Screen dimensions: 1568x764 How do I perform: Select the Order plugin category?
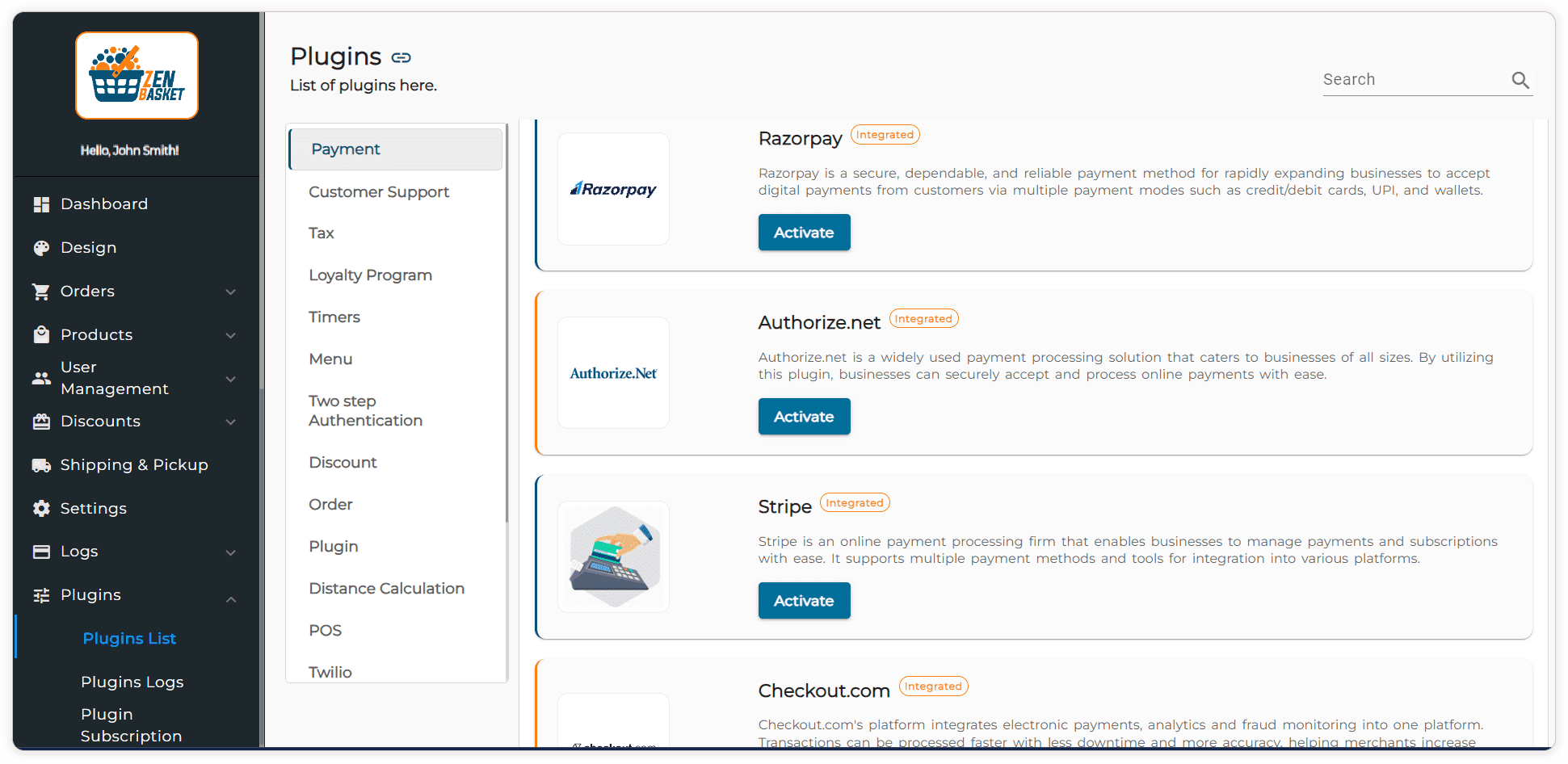coord(331,505)
